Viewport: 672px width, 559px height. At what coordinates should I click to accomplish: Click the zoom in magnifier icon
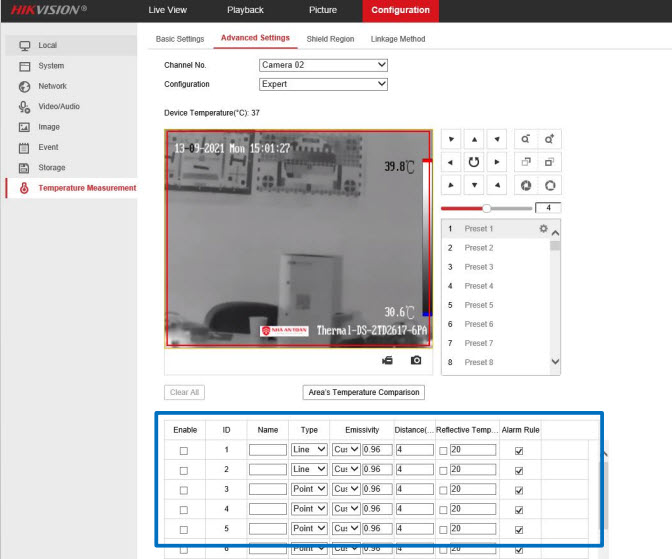click(549, 139)
